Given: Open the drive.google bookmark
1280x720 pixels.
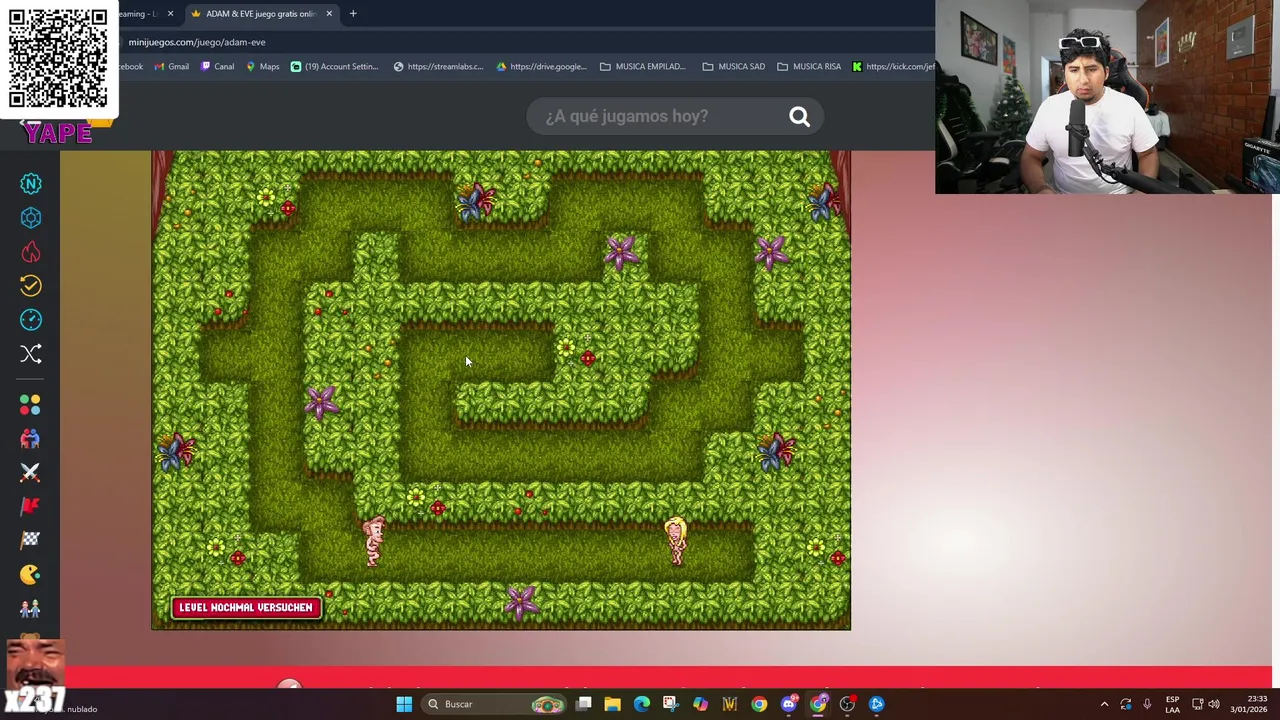Looking at the screenshot, I should coord(541,67).
